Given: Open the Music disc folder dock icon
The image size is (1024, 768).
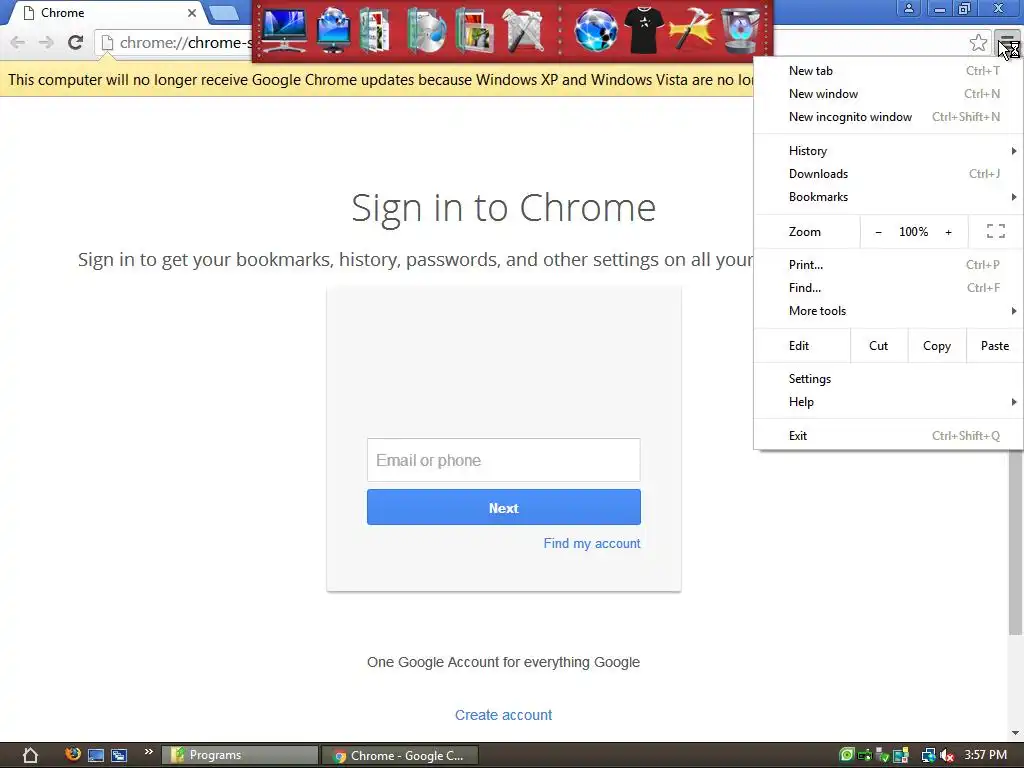Looking at the screenshot, I should pos(426,30).
